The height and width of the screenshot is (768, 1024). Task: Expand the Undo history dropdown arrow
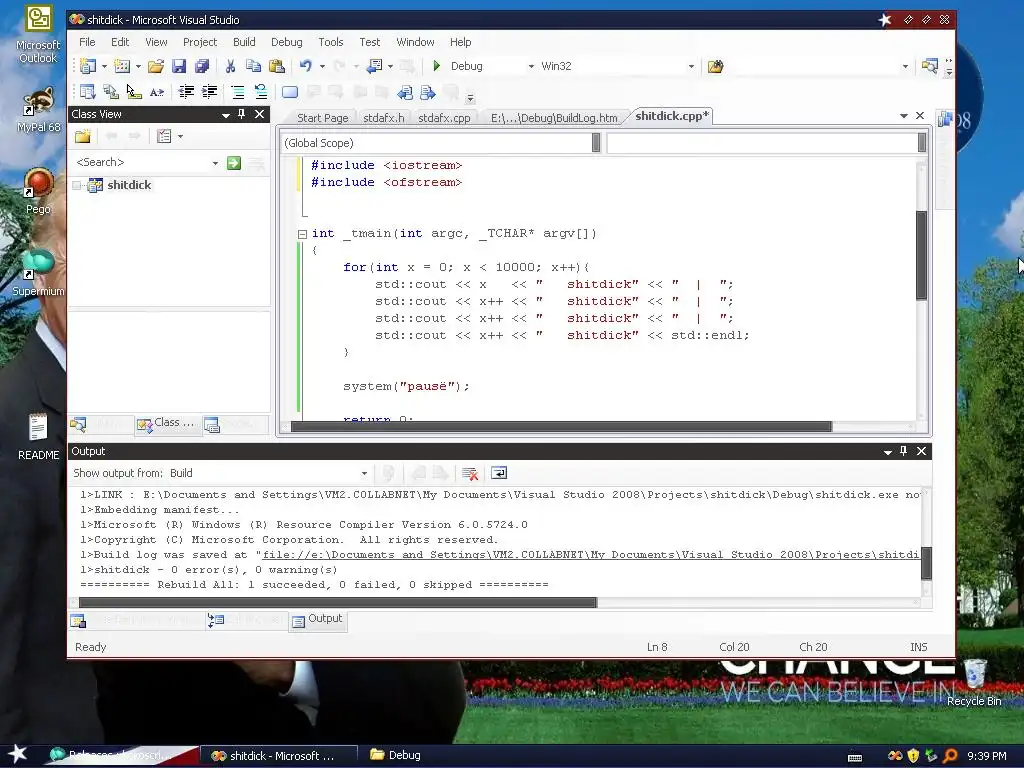click(x=322, y=66)
